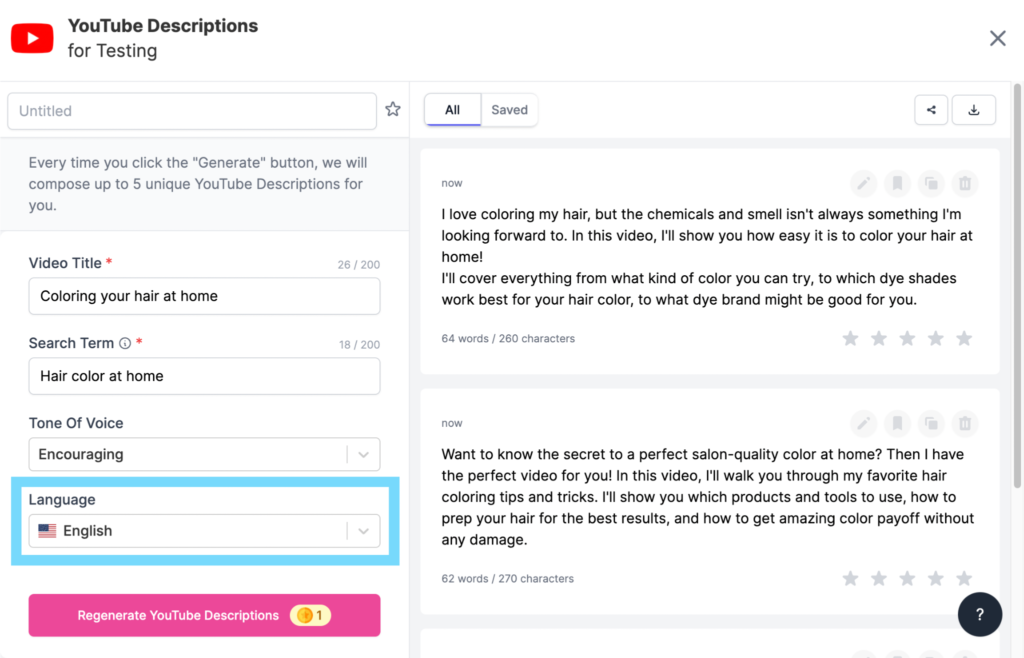Select the All tab

point(452,110)
